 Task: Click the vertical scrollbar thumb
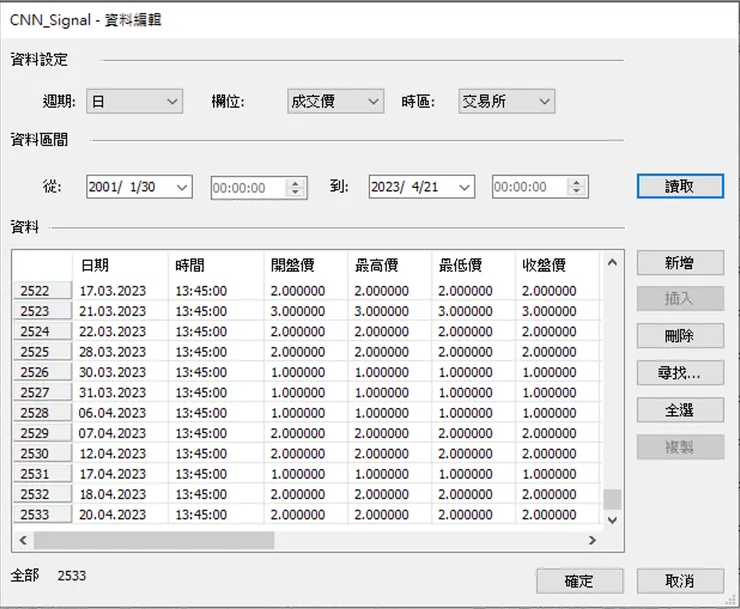coord(612,499)
